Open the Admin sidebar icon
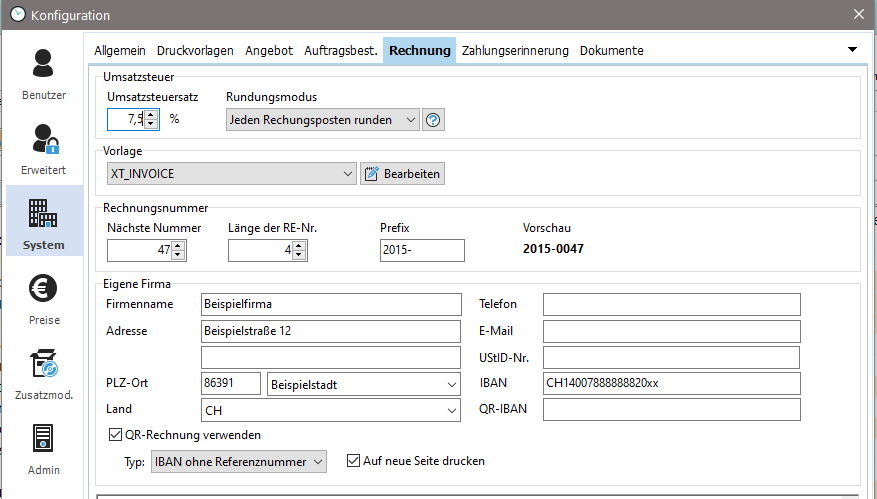Screen dimensions: 877x499 coord(44,448)
